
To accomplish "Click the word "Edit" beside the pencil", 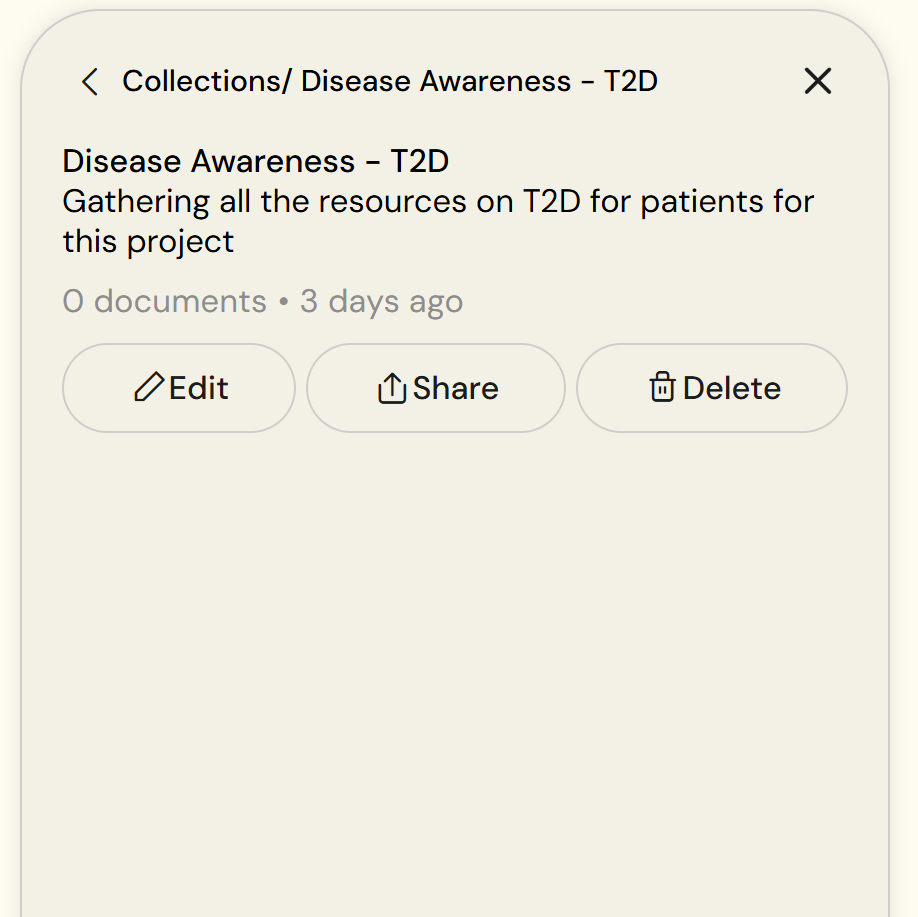I will (x=199, y=388).
